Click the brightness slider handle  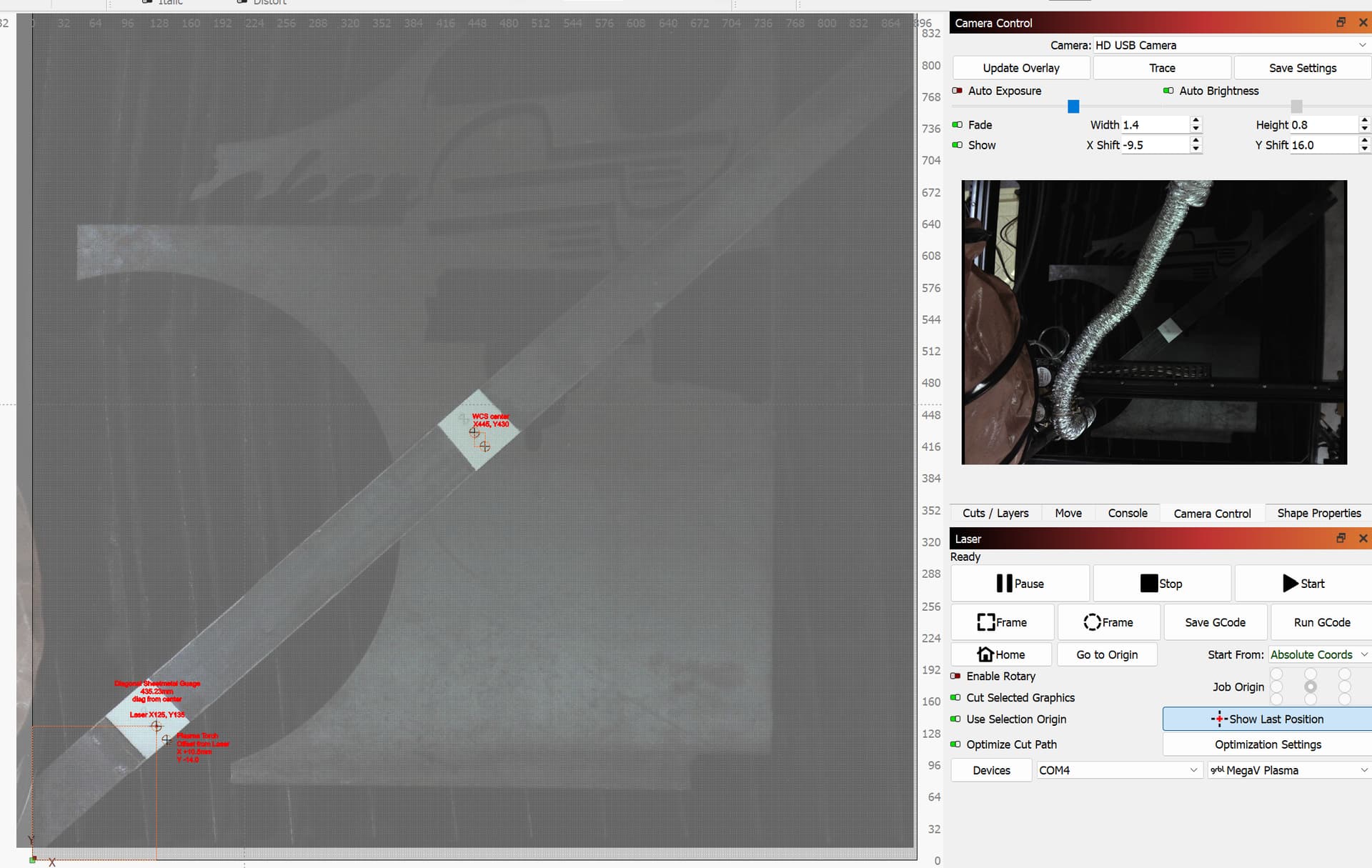tap(1297, 106)
